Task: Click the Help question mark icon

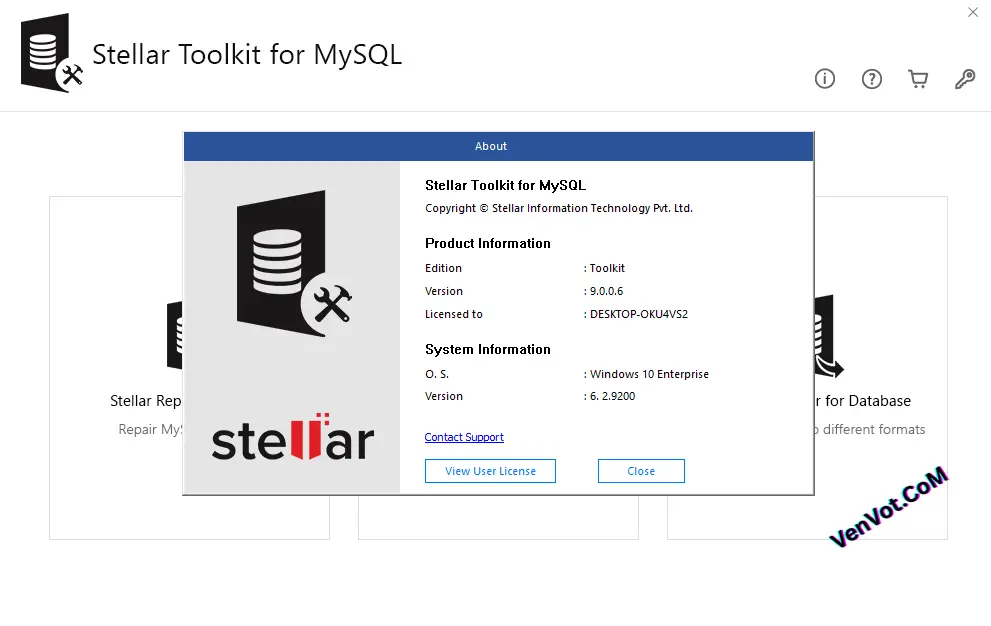Action: tap(872, 79)
